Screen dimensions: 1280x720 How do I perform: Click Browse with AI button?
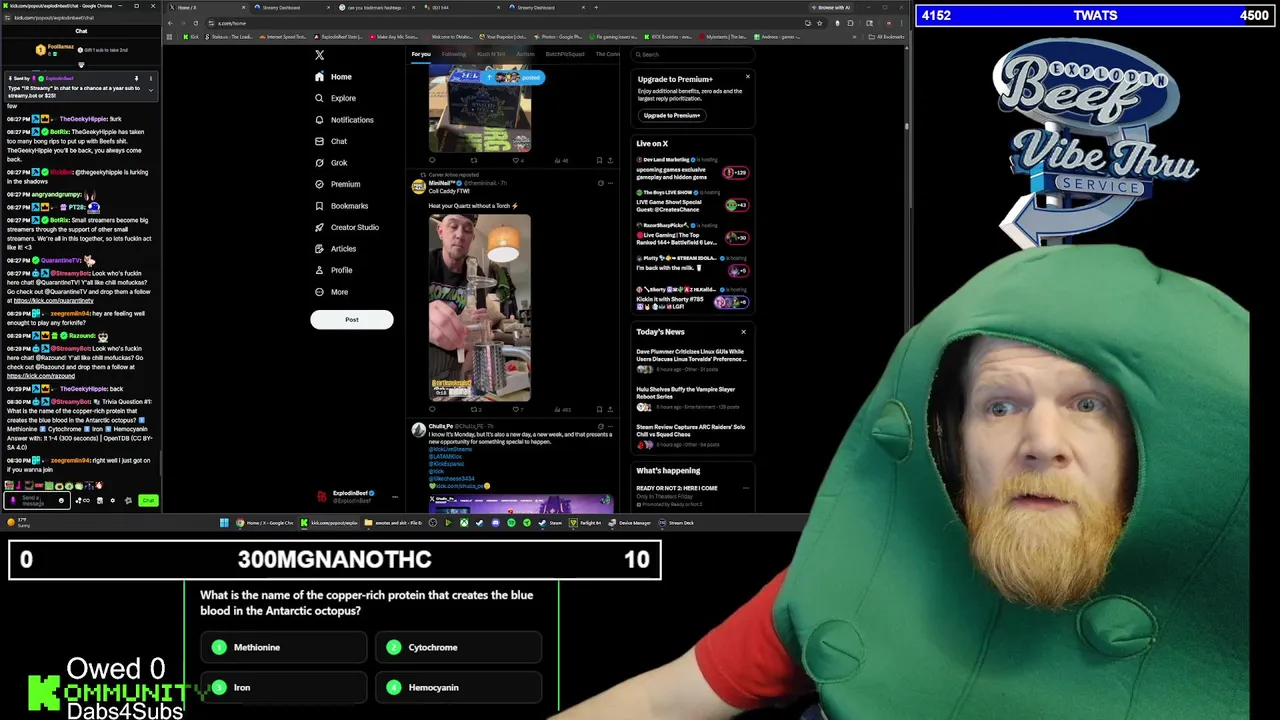point(832,7)
